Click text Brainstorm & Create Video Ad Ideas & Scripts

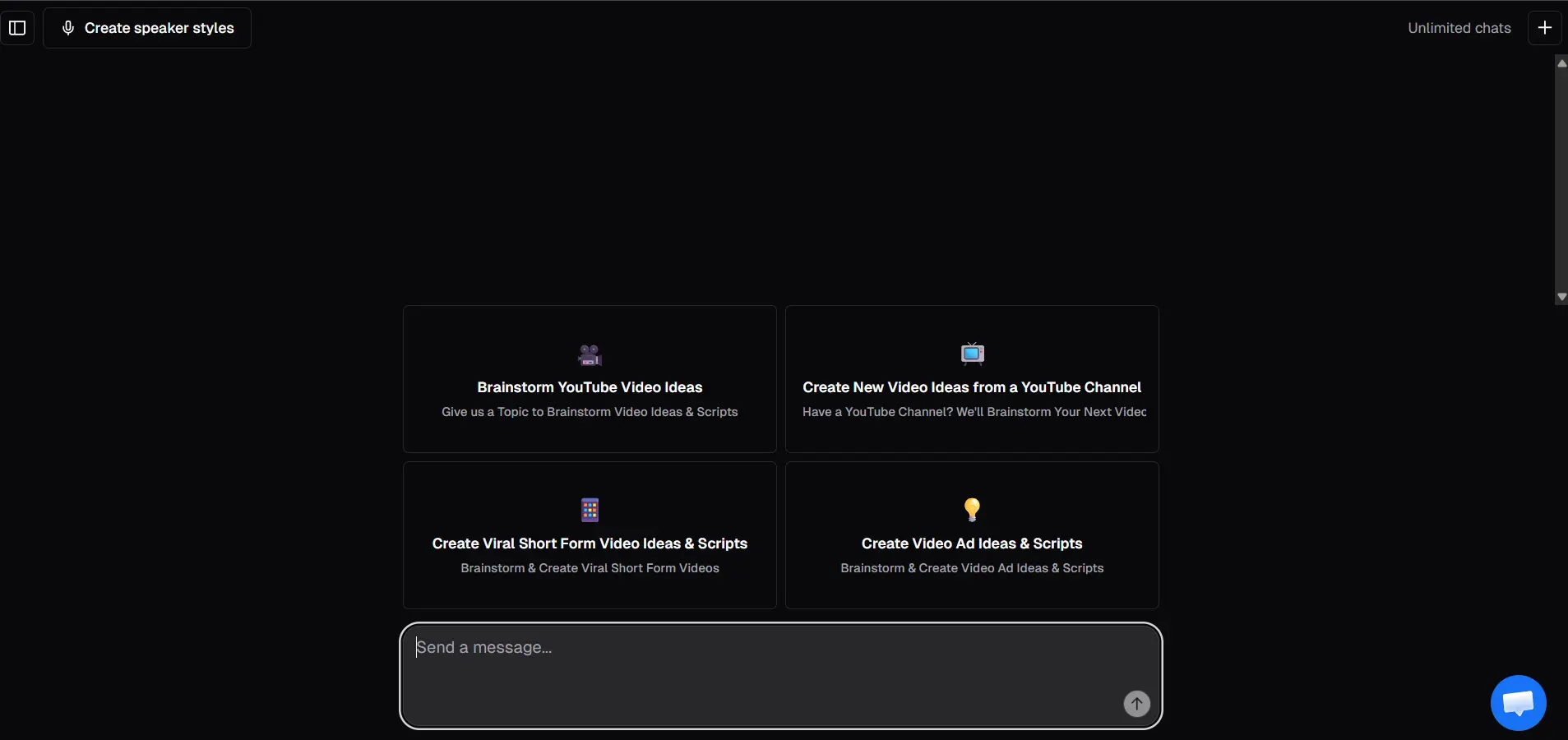(972, 568)
